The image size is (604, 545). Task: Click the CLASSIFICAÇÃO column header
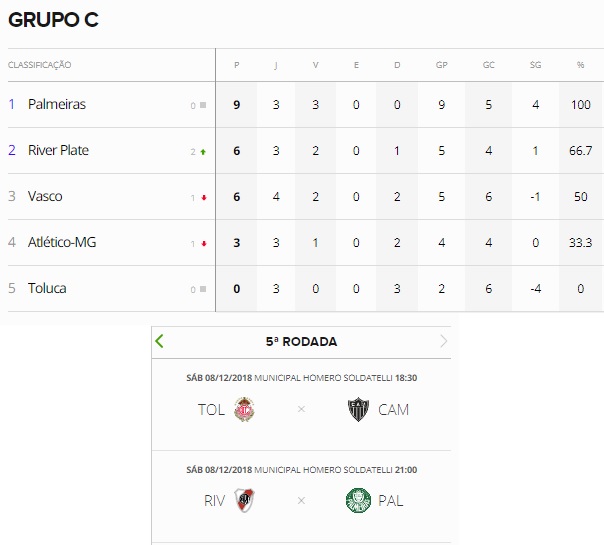point(40,65)
